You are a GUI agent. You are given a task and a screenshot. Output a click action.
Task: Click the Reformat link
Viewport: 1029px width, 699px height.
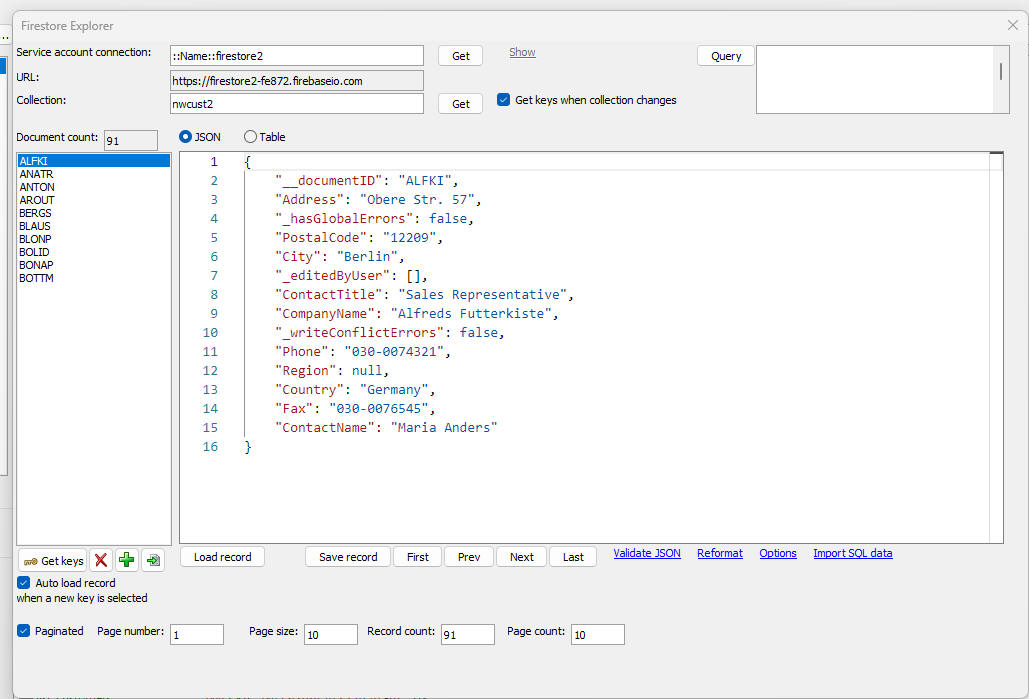(720, 553)
